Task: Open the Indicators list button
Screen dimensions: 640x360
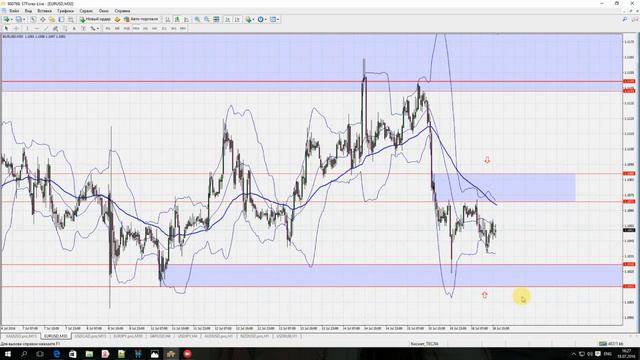Action: (x=248, y=19)
